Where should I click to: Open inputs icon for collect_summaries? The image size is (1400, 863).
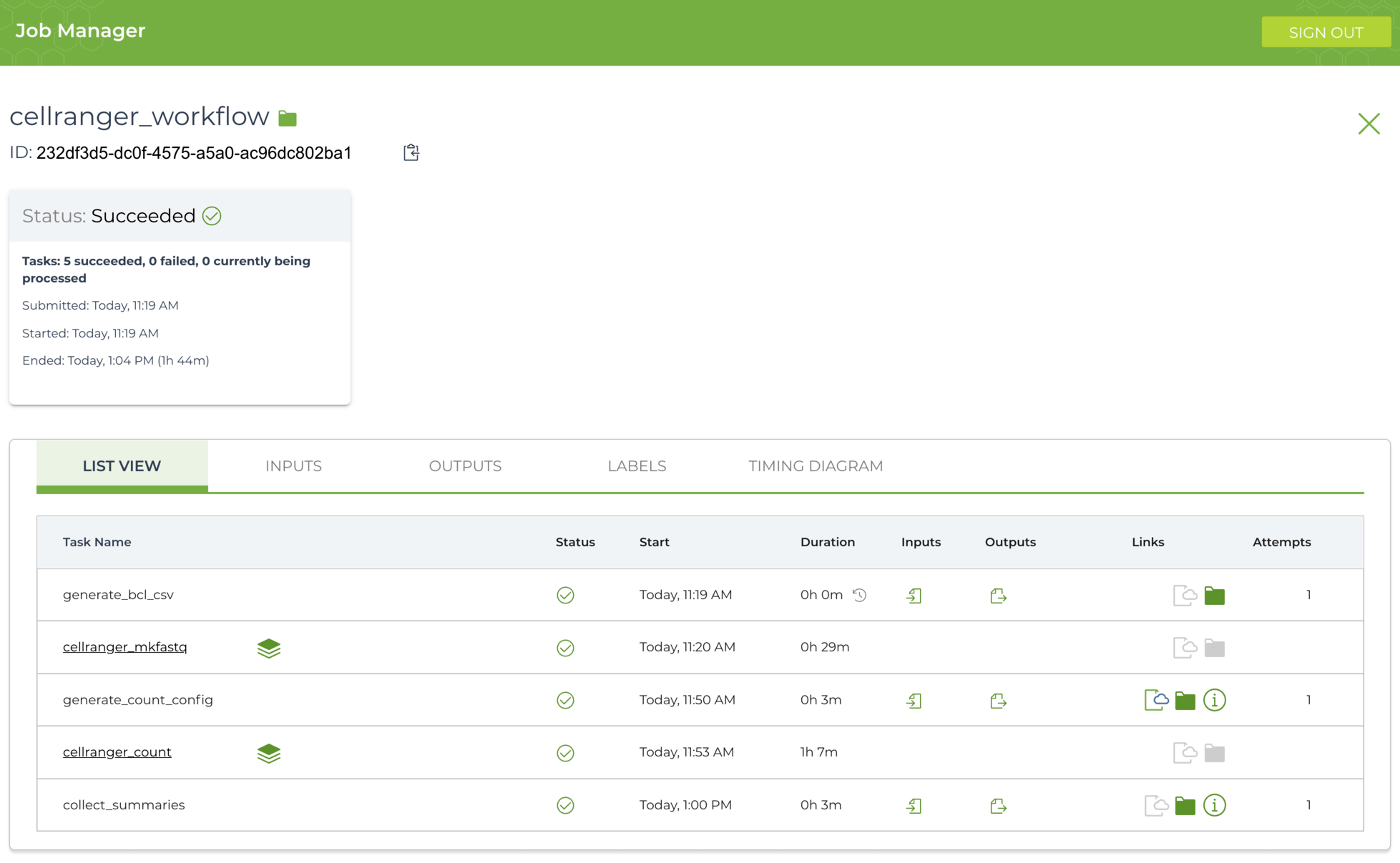(914, 806)
